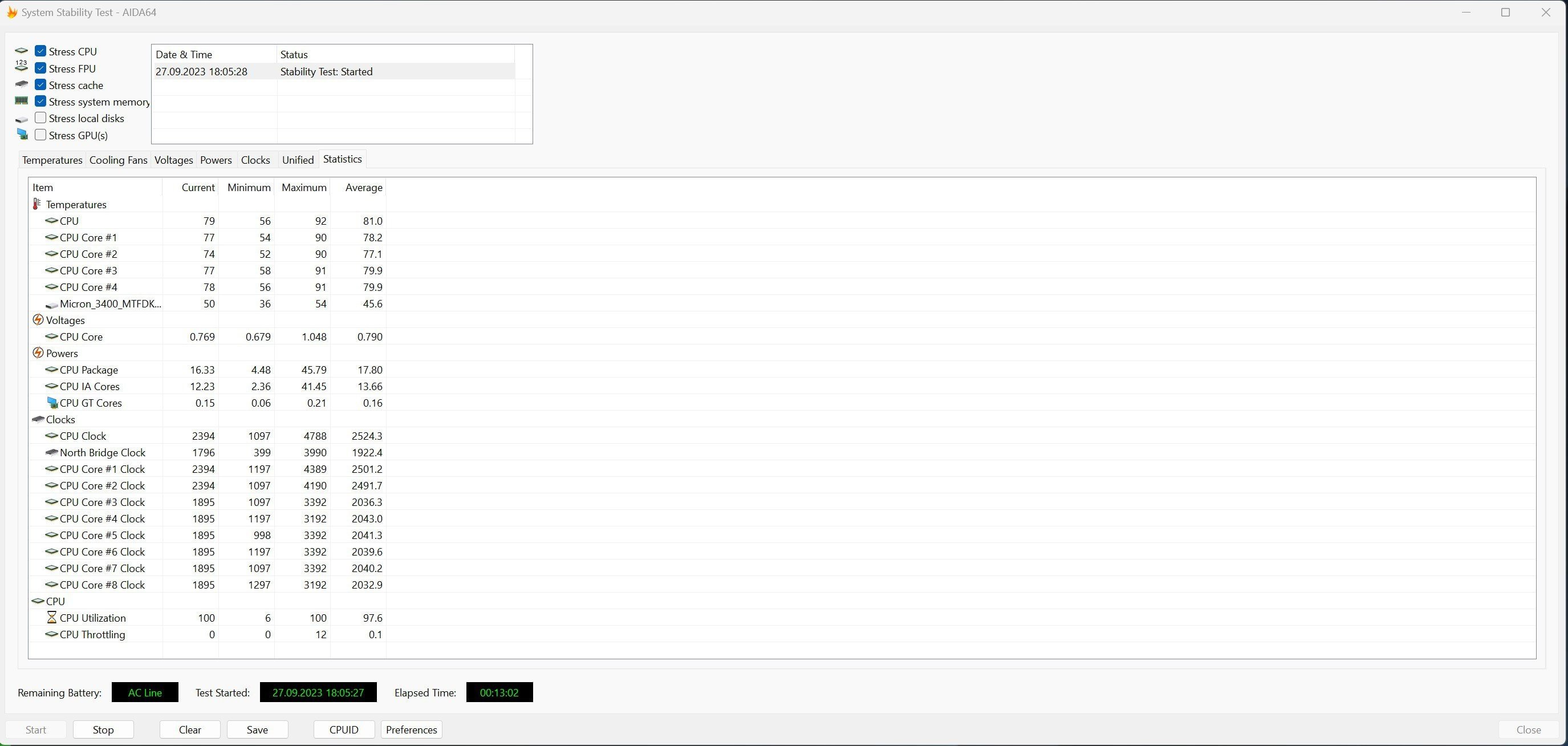
Task: Click the Stress system memory icon
Action: coord(21,101)
